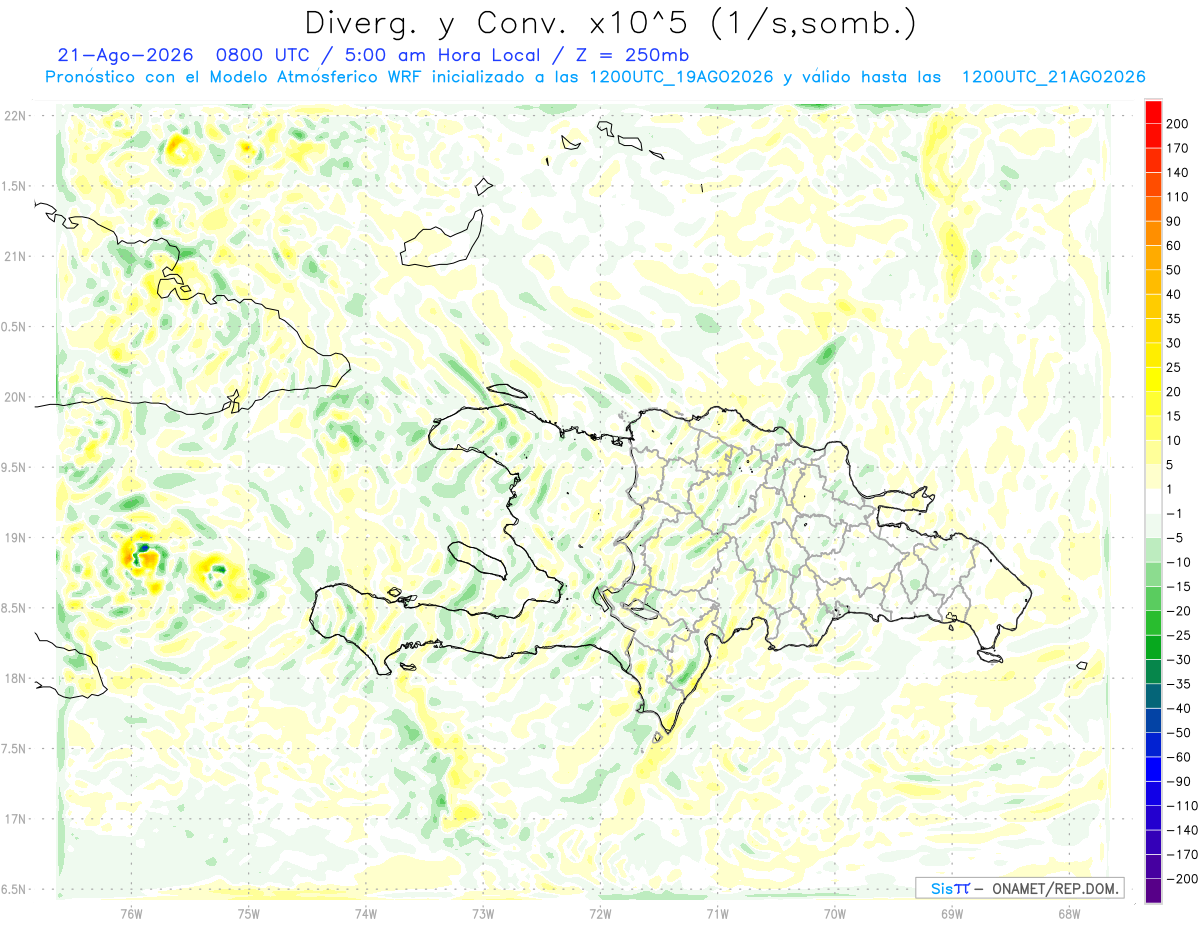Screen dimensions: 1200x927
Task: Click the '6.5N' latitude label
Action: (x=14, y=890)
